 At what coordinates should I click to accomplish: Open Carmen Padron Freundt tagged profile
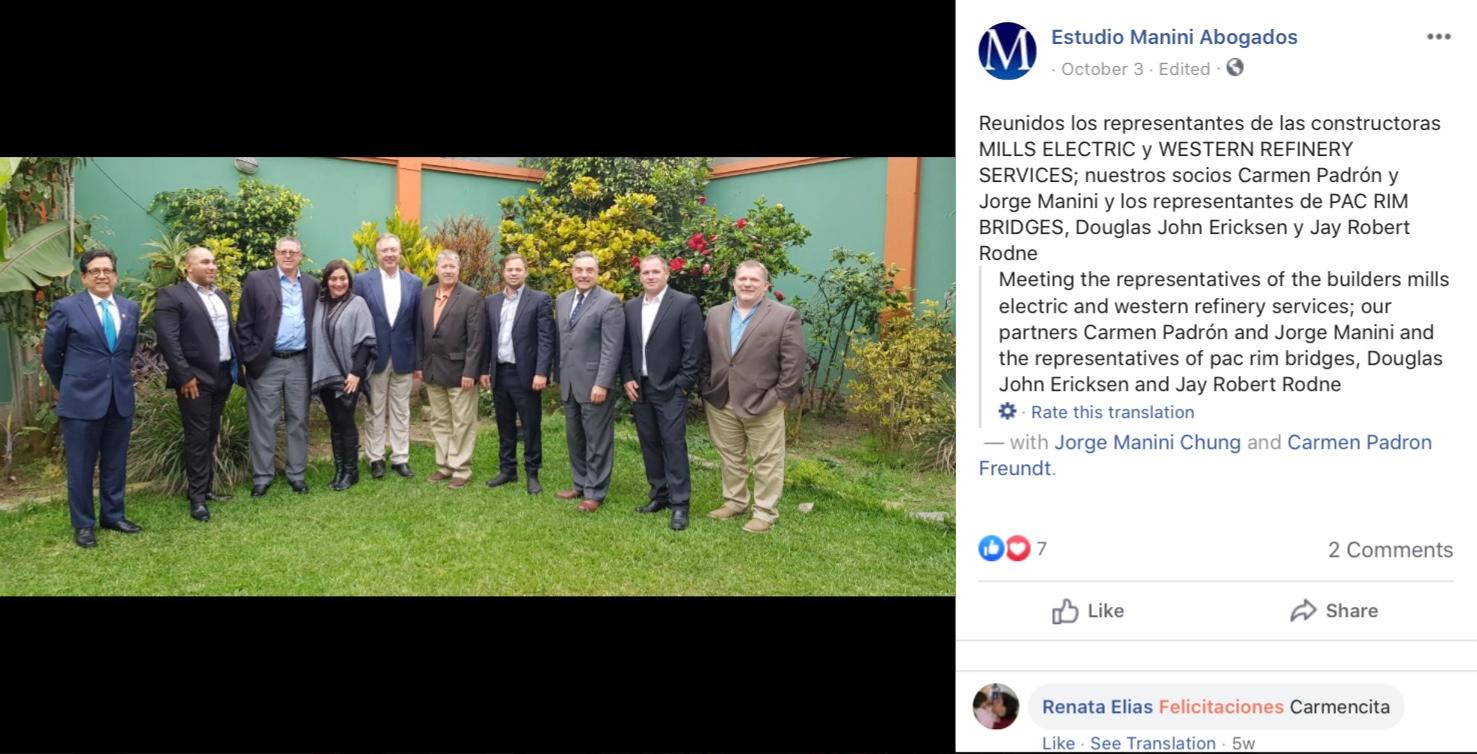[x=1205, y=455]
